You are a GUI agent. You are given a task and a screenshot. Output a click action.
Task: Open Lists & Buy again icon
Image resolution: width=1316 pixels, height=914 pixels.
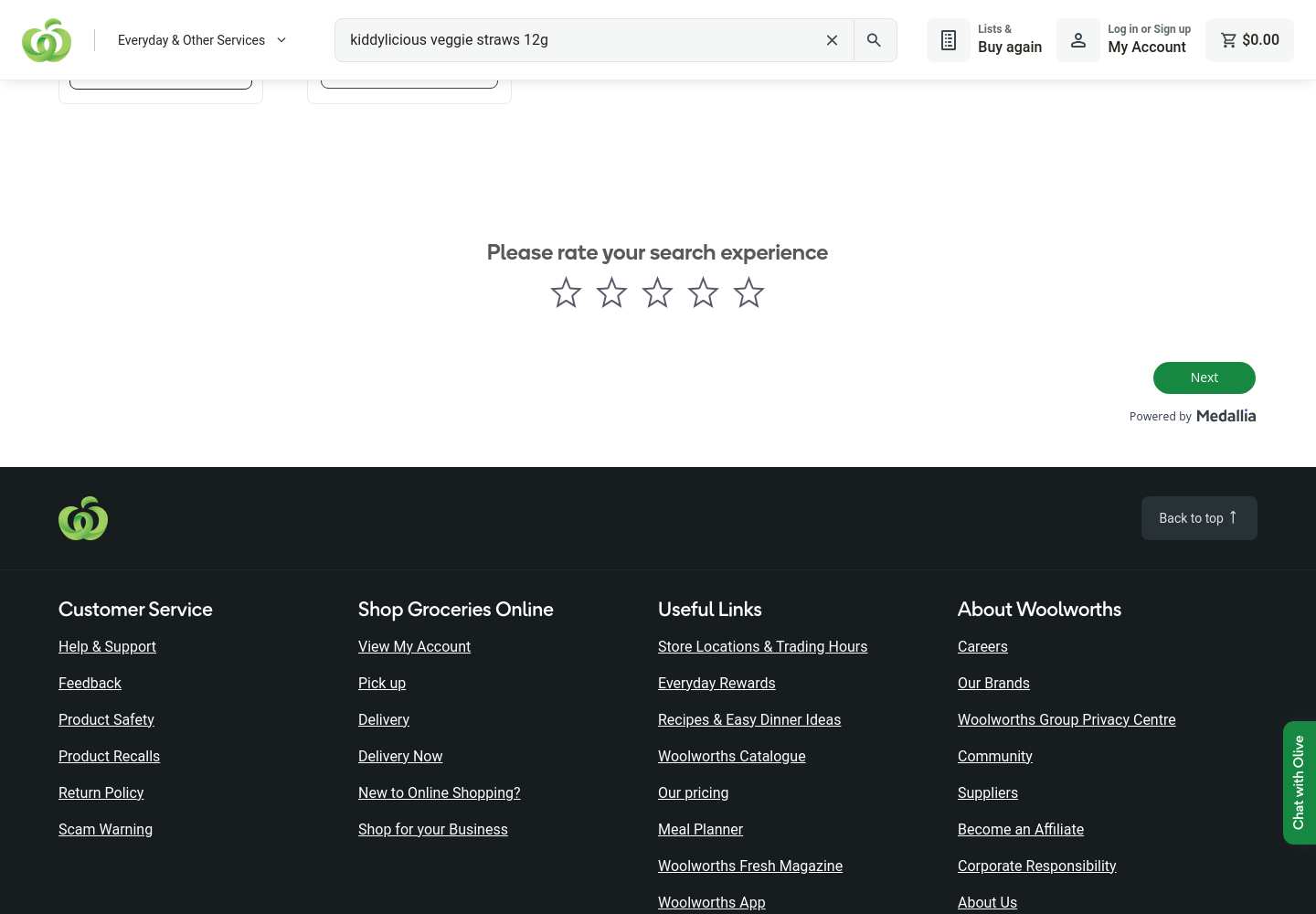tap(949, 40)
